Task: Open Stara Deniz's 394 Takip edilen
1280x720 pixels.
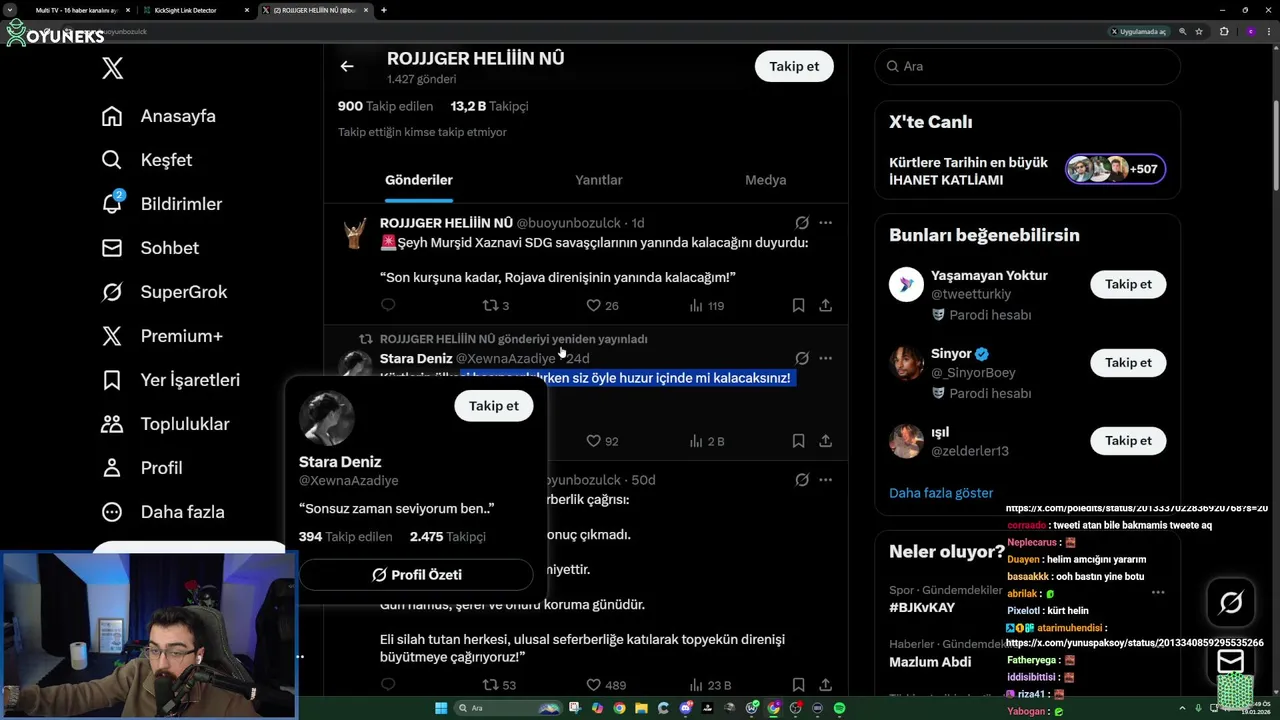Action: coord(345,537)
